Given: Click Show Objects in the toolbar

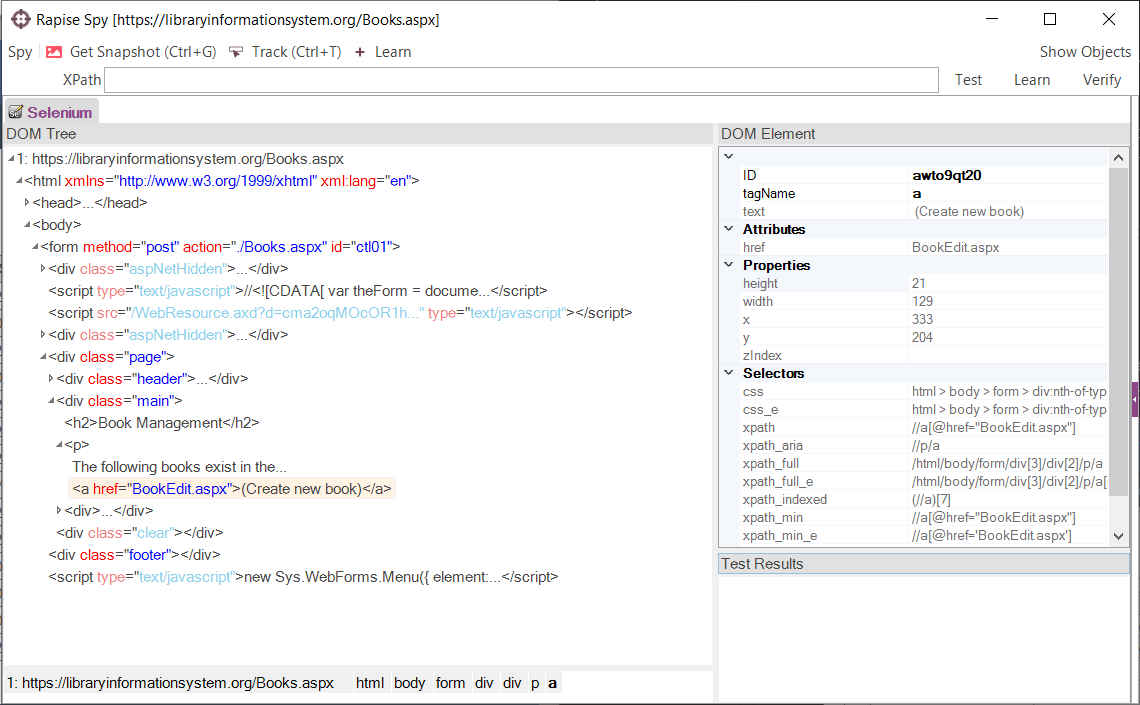Looking at the screenshot, I should click(1085, 52).
